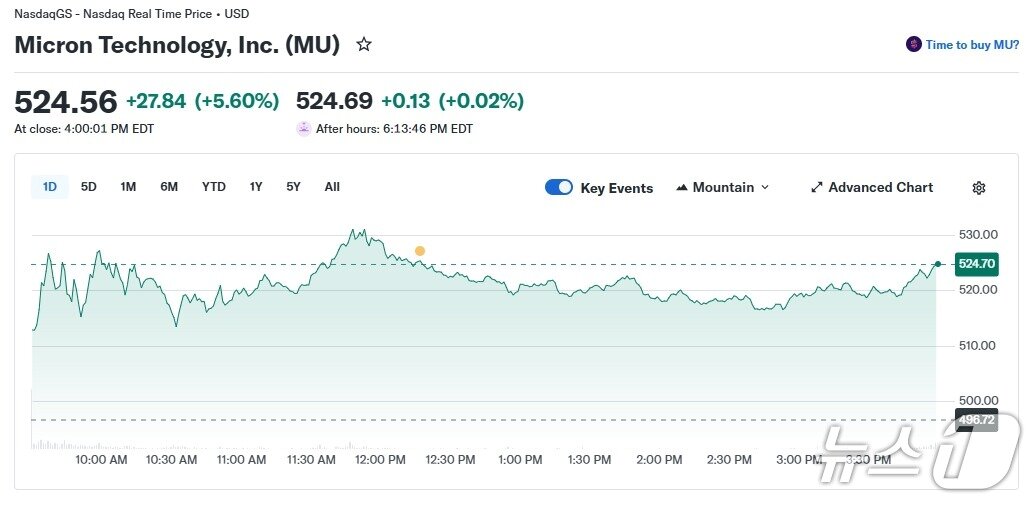The image size is (1036, 505).
Task: Select the 1M chart range
Action: [128, 187]
